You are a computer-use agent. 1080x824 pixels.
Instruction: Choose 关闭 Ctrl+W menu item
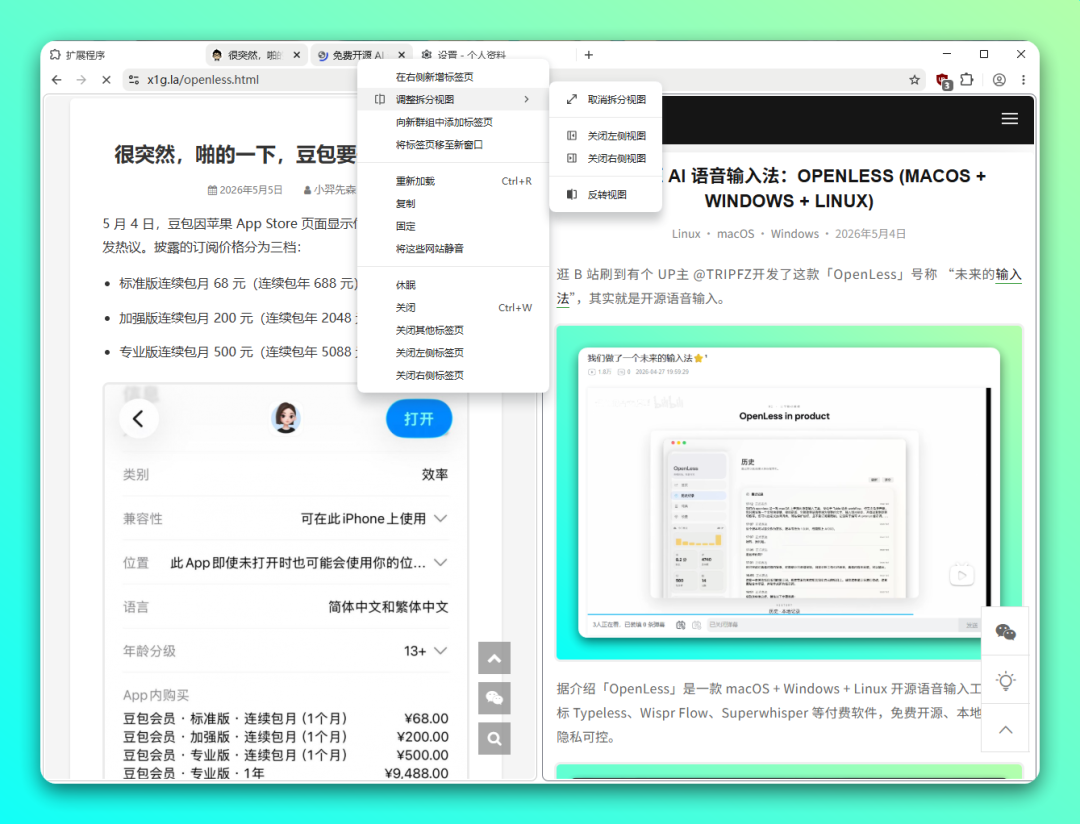pos(453,307)
